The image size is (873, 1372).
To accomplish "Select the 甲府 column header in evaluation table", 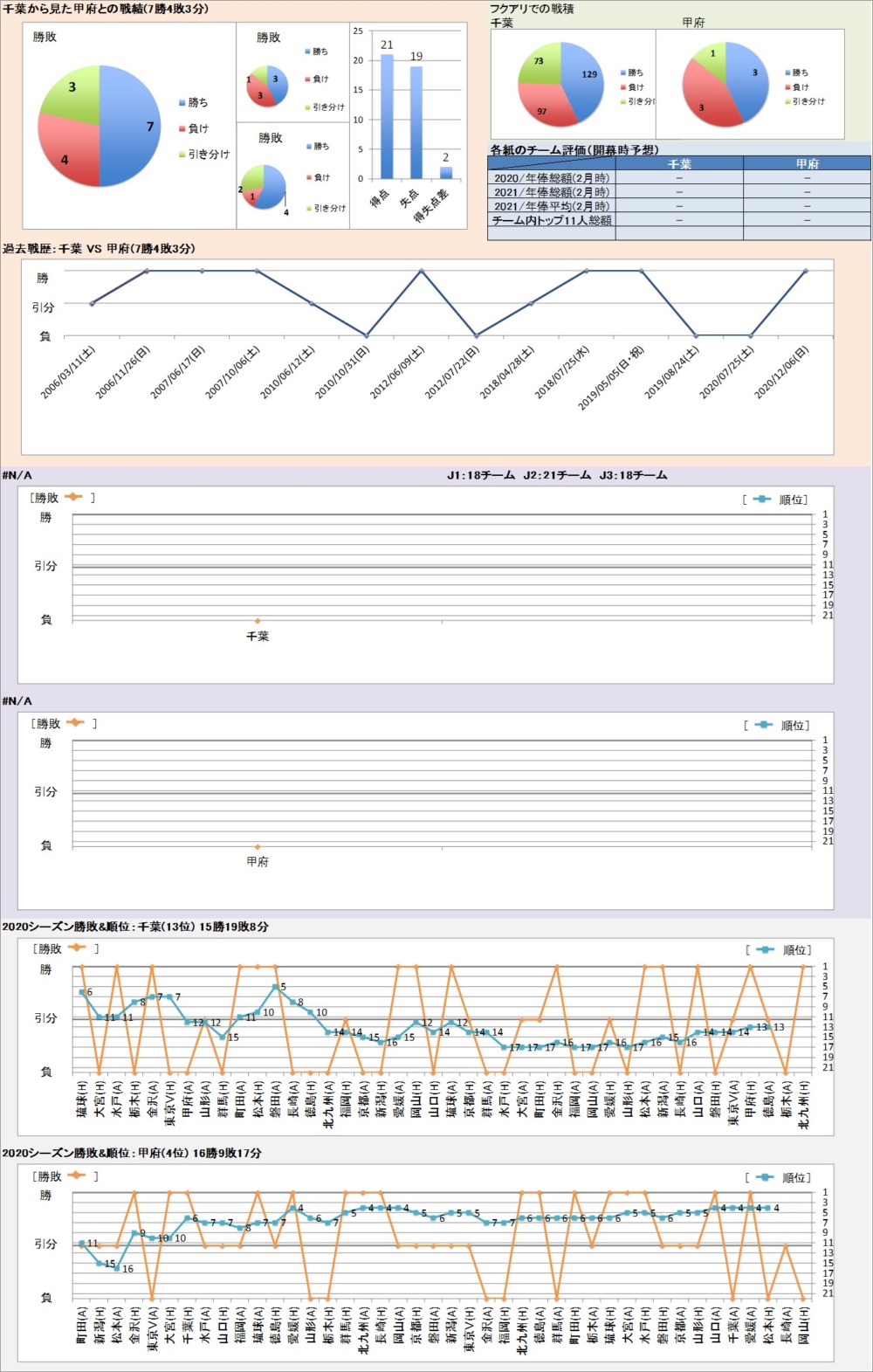I will pos(807,163).
